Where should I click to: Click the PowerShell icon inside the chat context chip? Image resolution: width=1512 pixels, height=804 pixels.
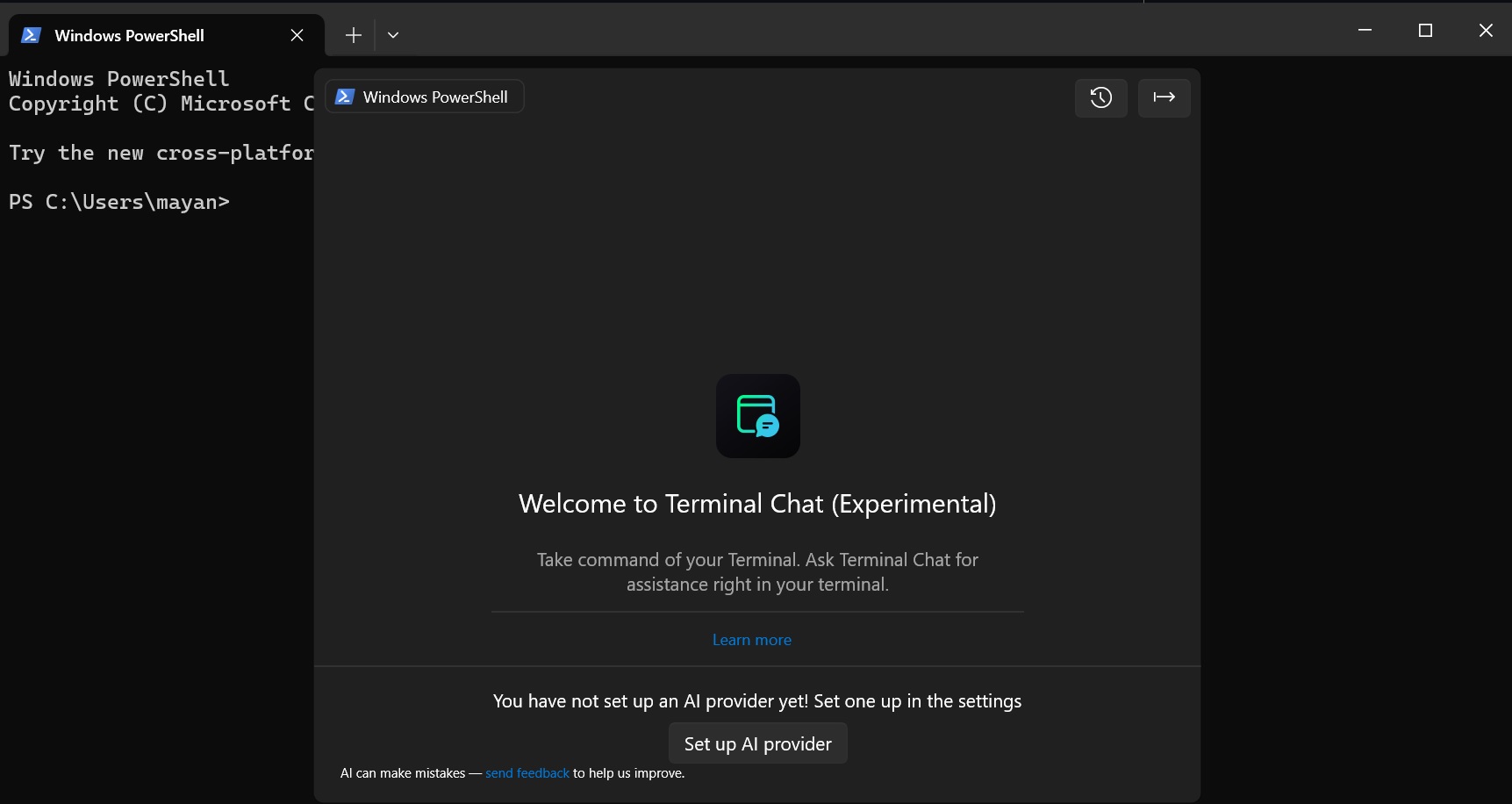point(345,97)
